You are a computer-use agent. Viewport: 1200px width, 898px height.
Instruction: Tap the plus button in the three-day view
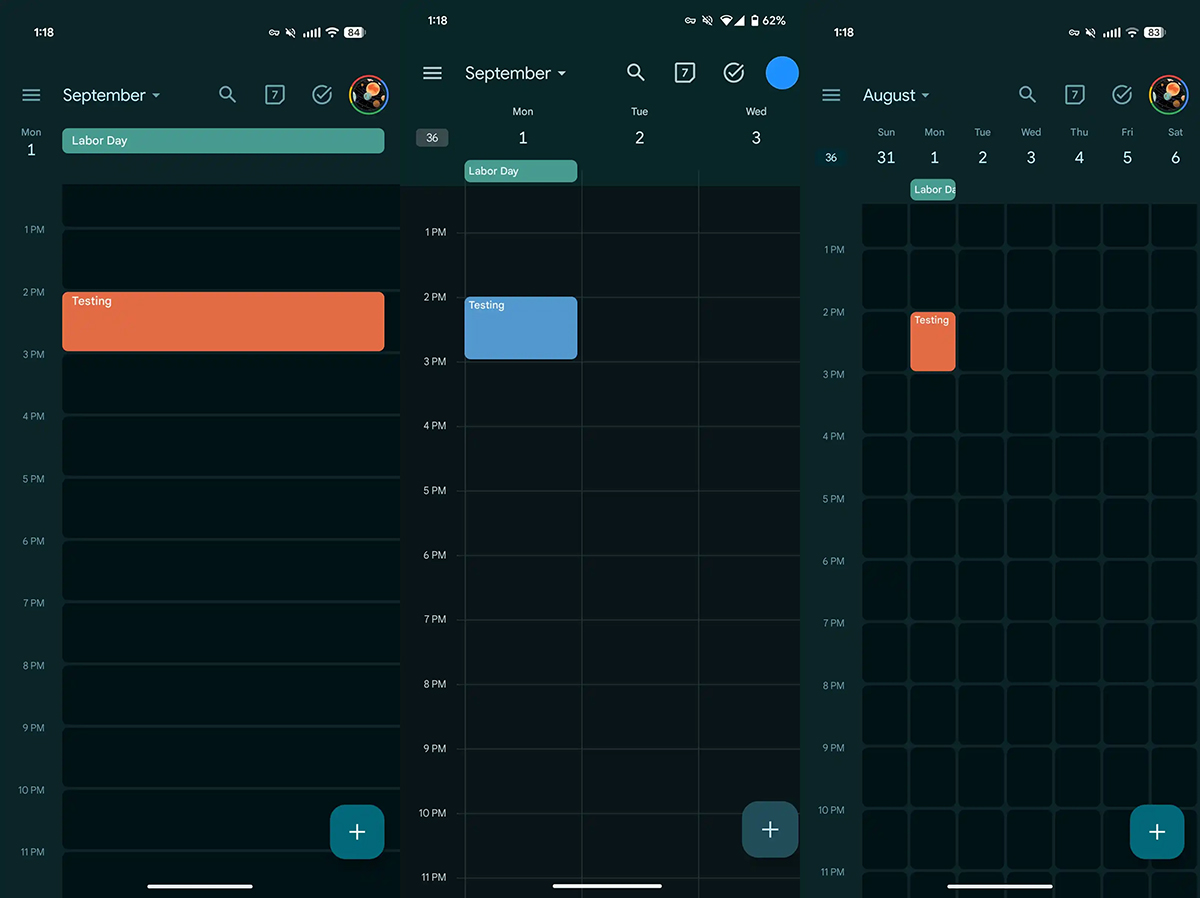pyautogui.click(x=770, y=829)
